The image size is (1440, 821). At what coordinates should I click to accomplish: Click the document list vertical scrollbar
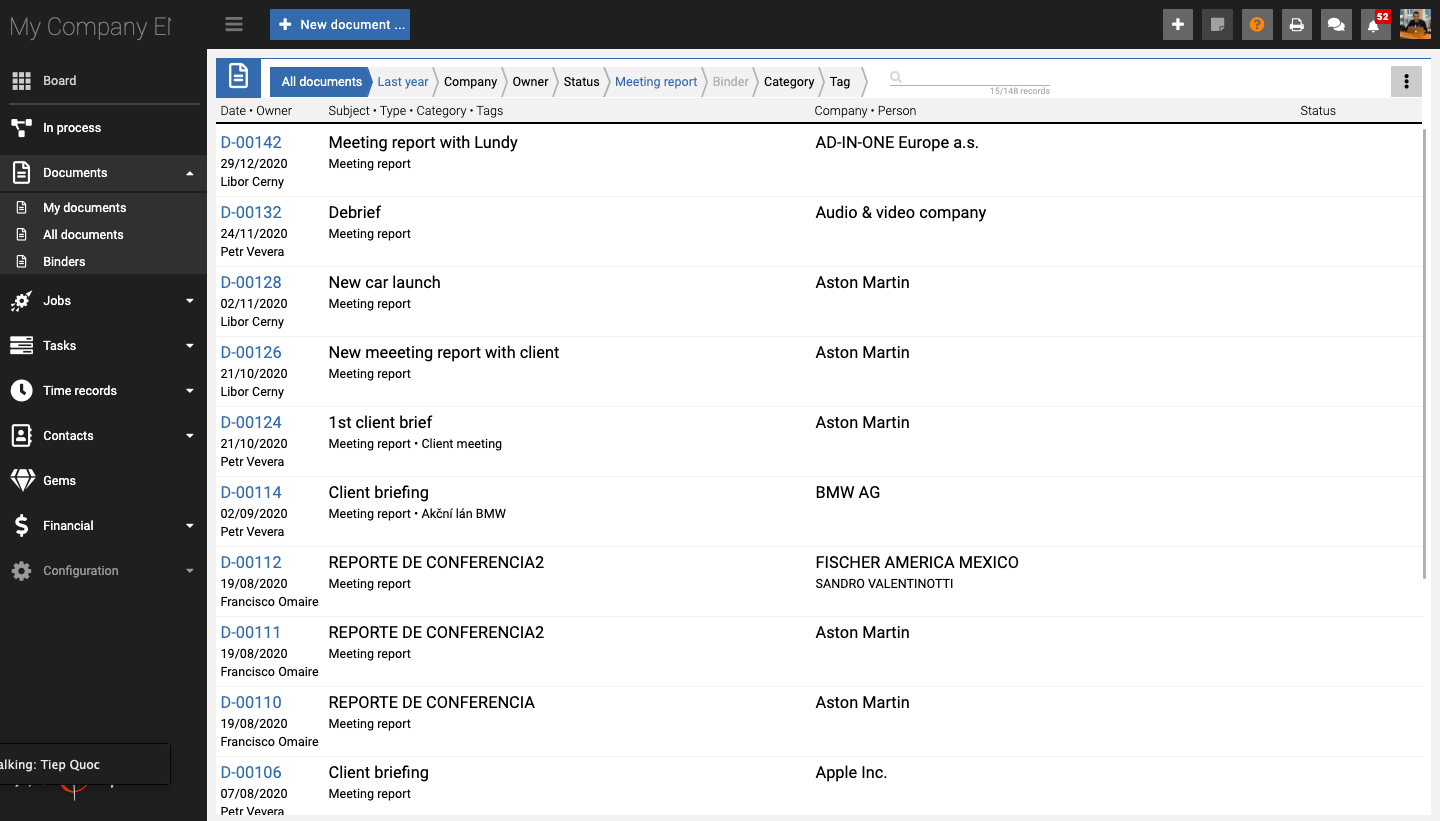(1425, 353)
